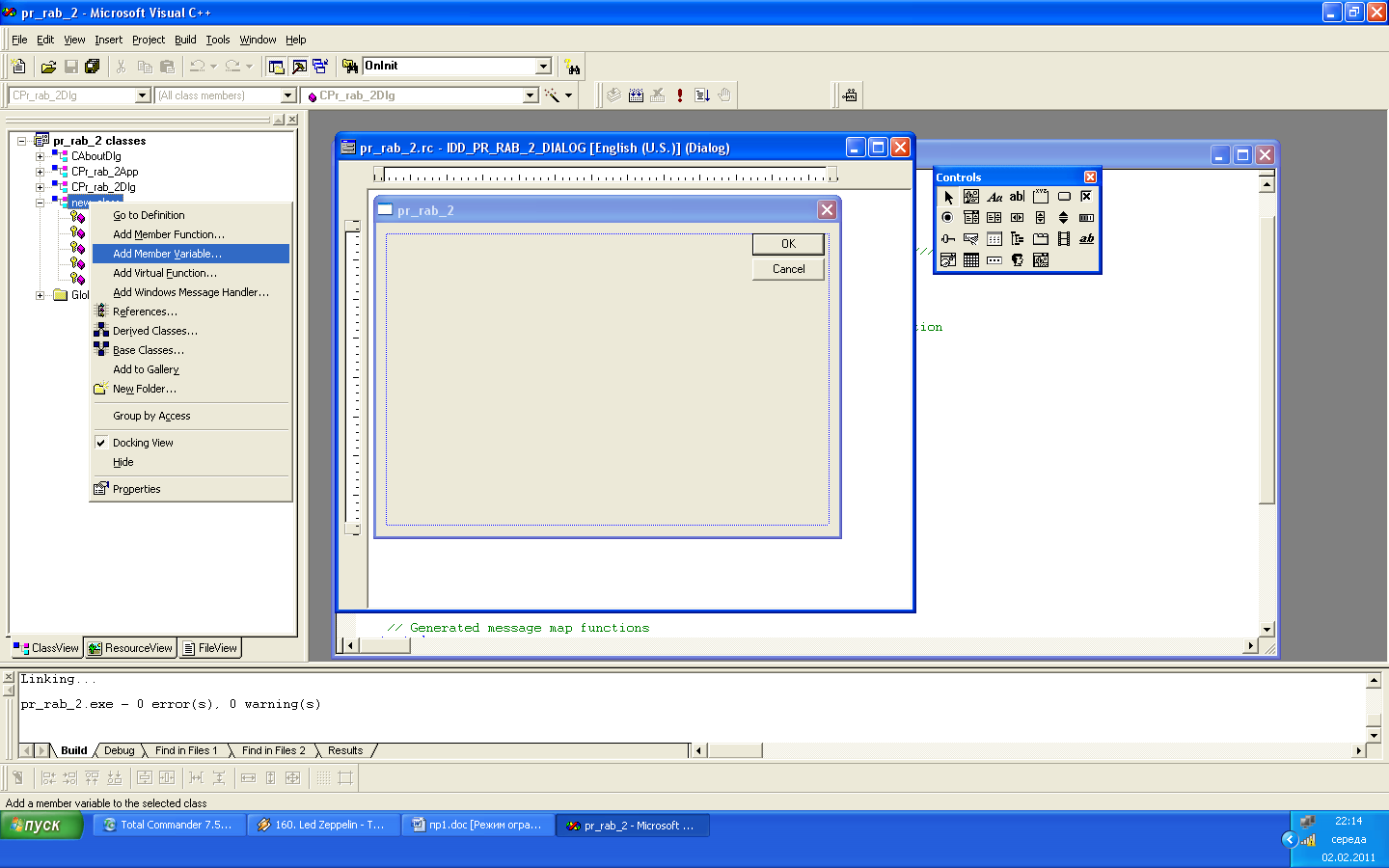Open the Find in Files 1 tab
Screen dimensions: 1389x868
click(186, 750)
